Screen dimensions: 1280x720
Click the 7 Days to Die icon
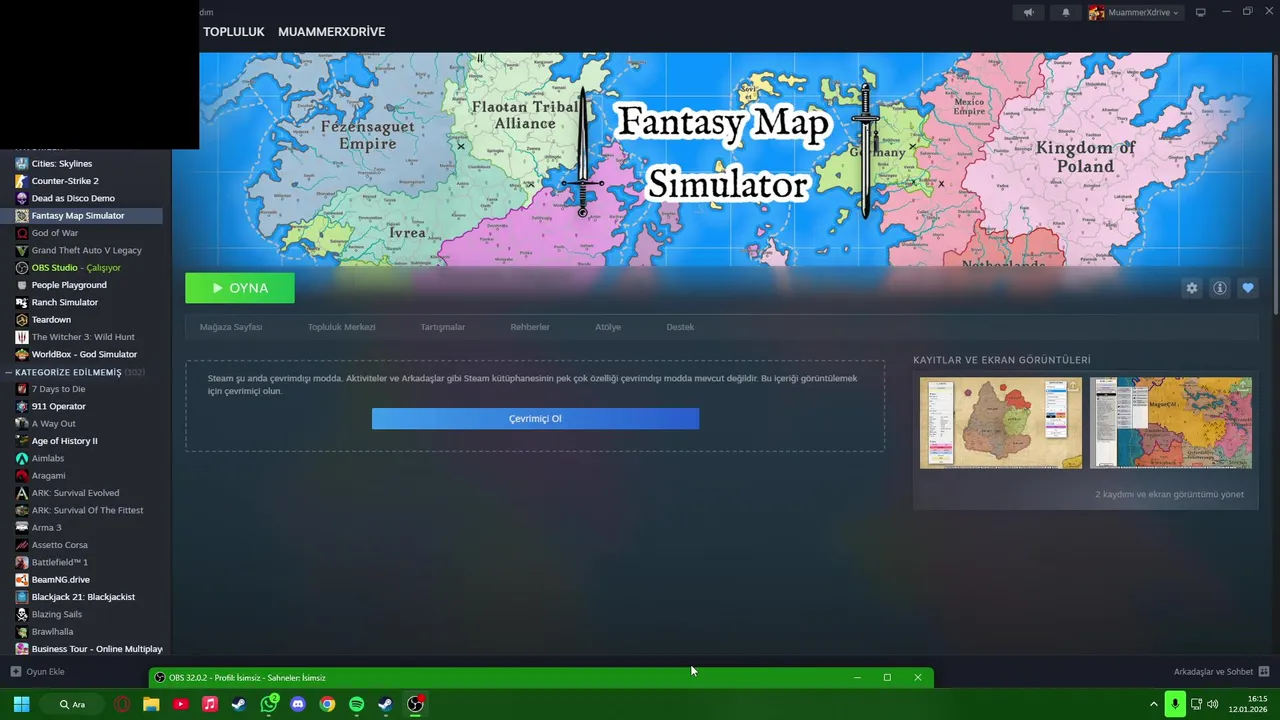[x=22, y=389]
